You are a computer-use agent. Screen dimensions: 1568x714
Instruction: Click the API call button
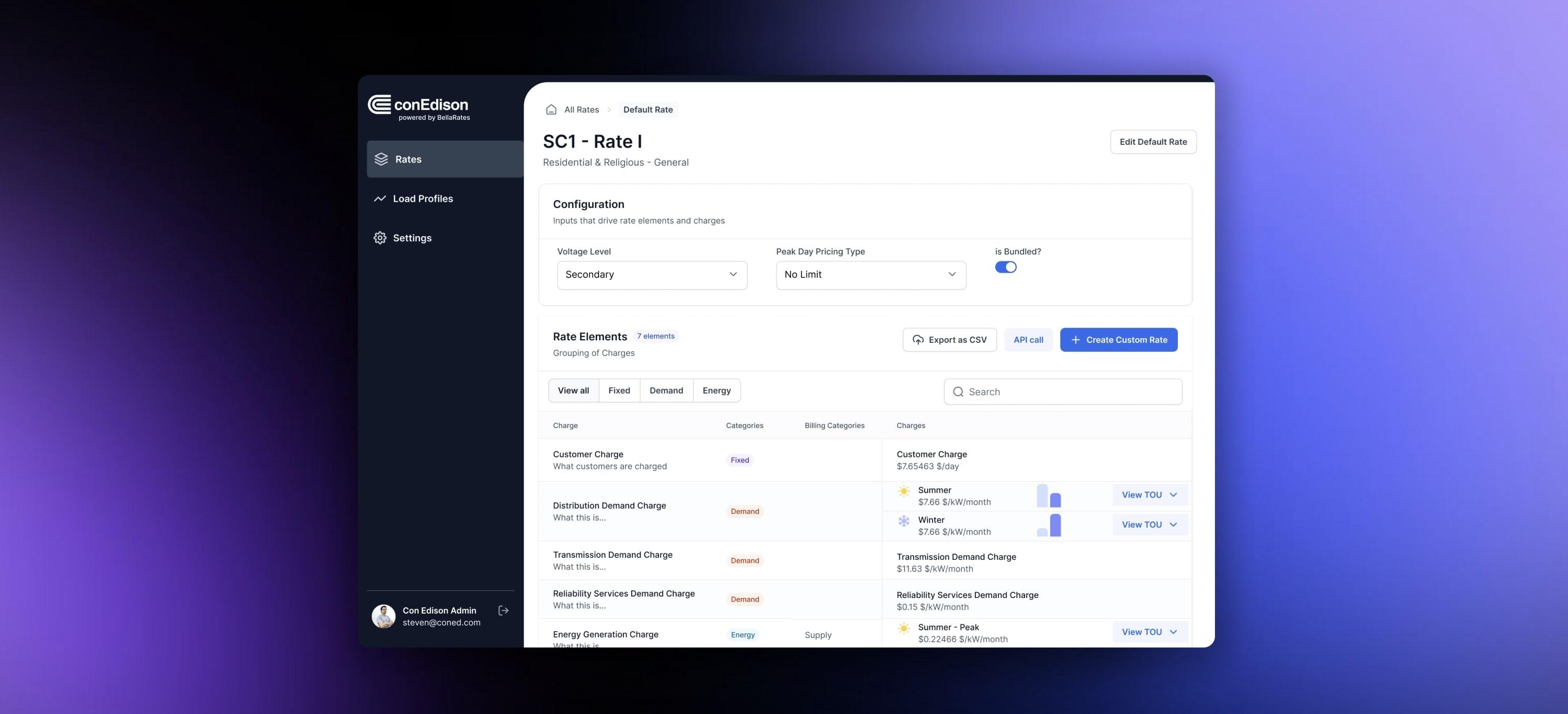point(1028,339)
